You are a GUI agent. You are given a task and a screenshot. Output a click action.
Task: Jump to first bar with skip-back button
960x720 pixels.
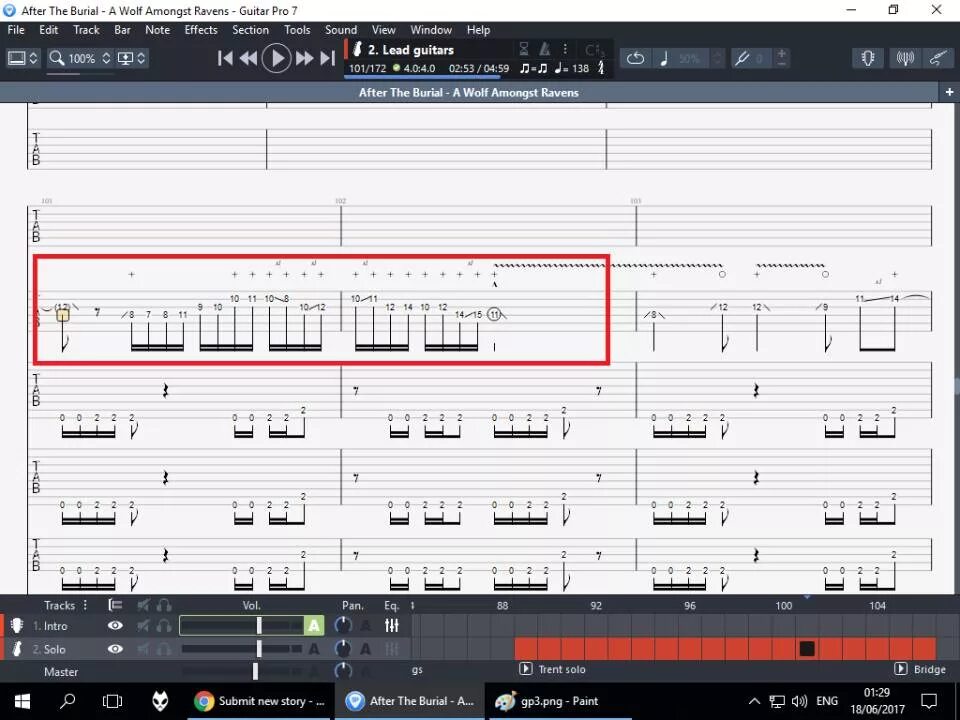(x=225, y=58)
